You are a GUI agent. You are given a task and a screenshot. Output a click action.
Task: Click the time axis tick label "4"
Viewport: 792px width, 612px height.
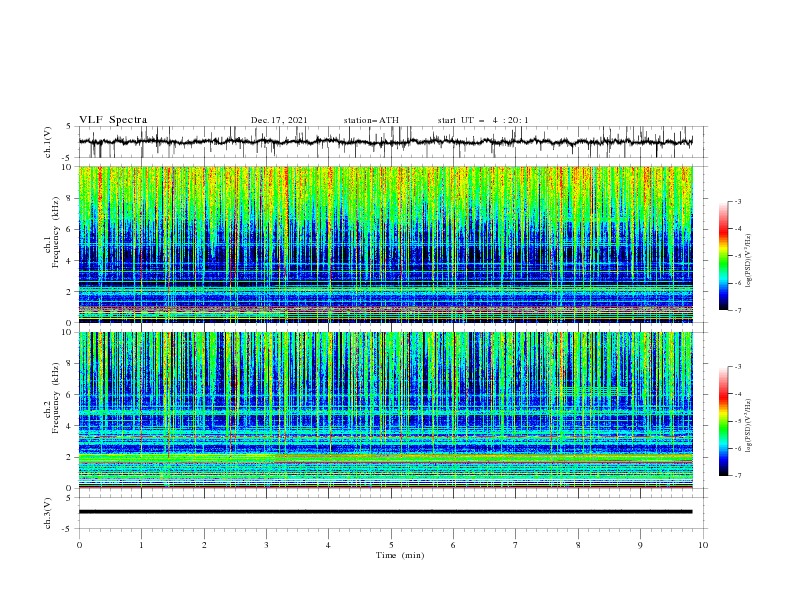pyautogui.click(x=328, y=545)
